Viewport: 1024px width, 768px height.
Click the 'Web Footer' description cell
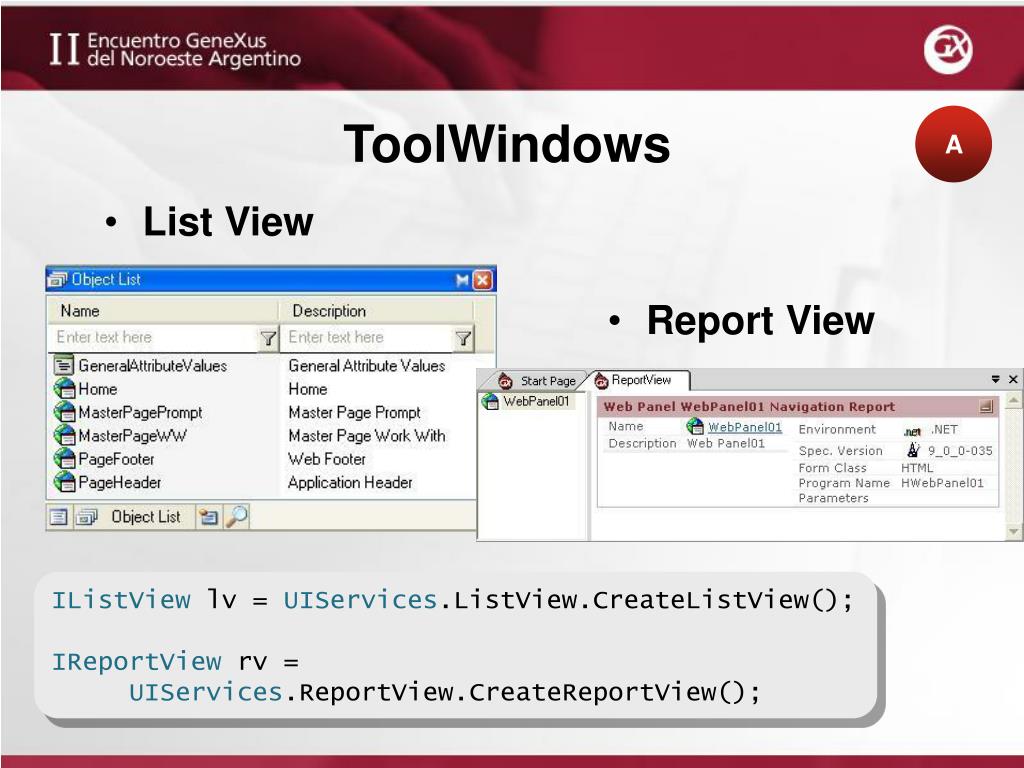[x=327, y=459]
